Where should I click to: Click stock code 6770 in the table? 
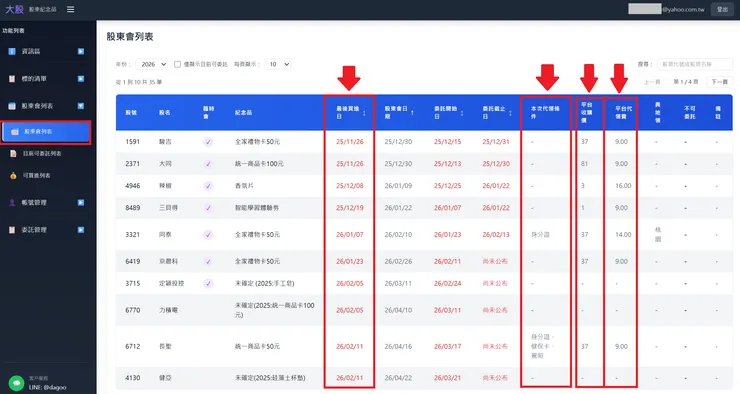pos(133,310)
